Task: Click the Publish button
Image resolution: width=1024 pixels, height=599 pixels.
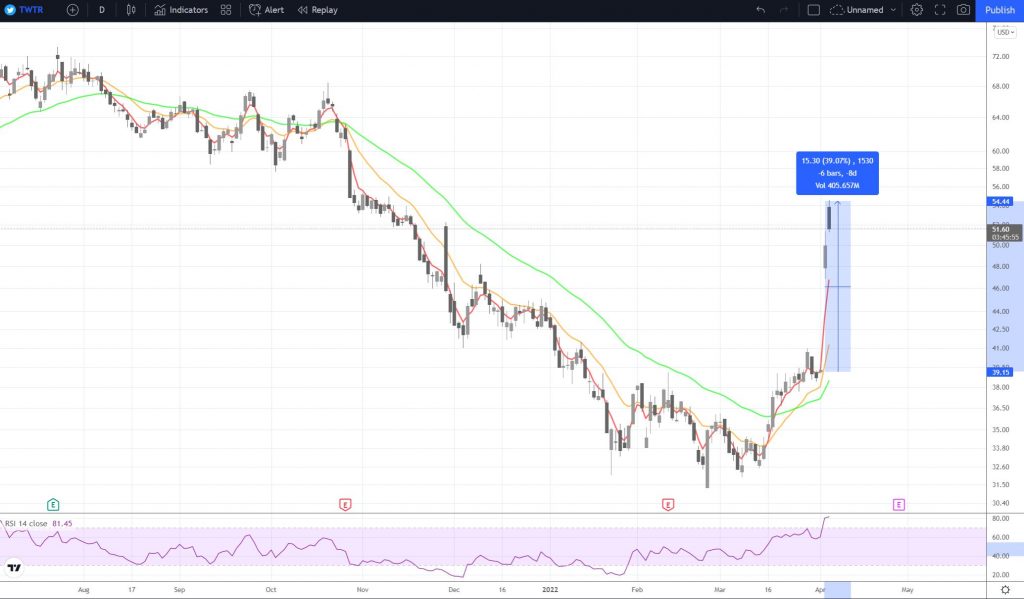Action: 999,10
